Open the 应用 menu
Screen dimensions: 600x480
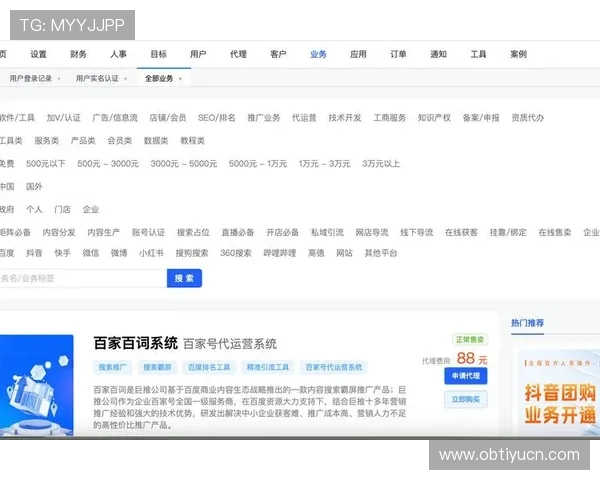tap(358, 54)
